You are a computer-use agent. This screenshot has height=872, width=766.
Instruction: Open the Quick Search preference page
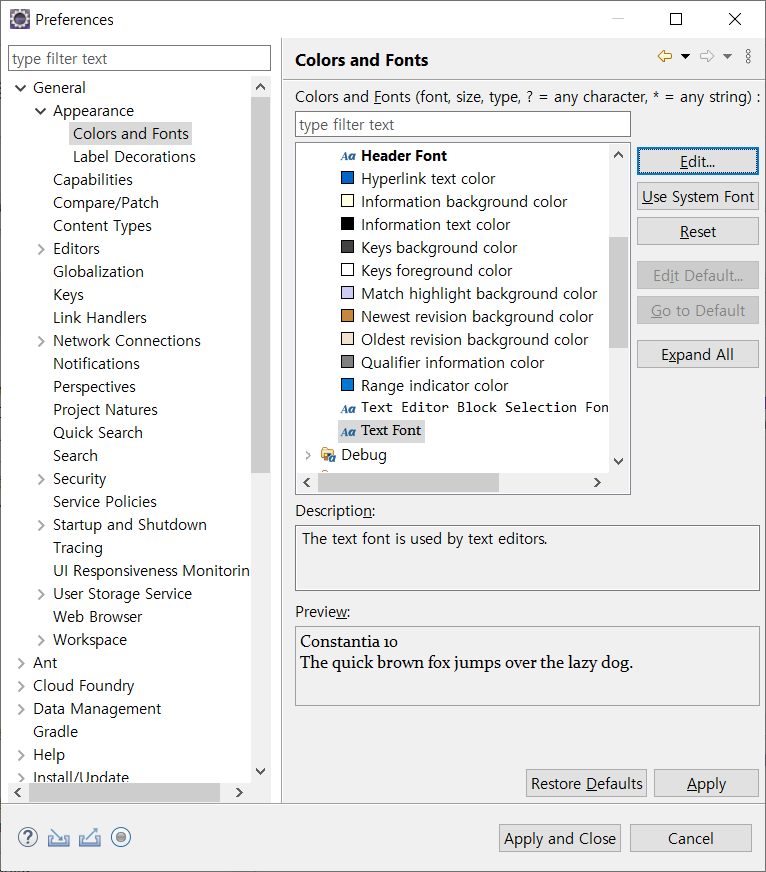(98, 433)
